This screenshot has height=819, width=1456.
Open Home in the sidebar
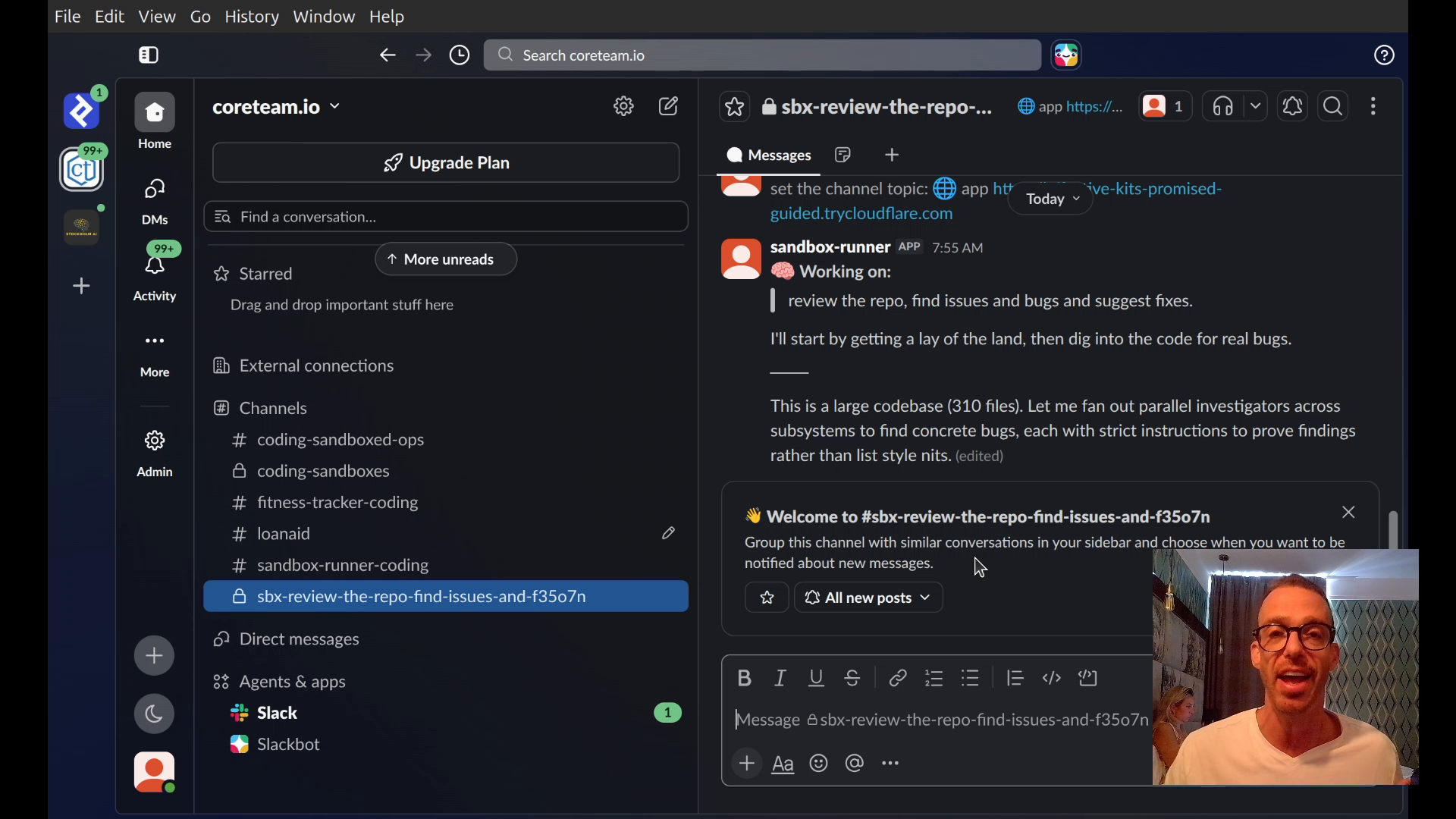pos(155,122)
